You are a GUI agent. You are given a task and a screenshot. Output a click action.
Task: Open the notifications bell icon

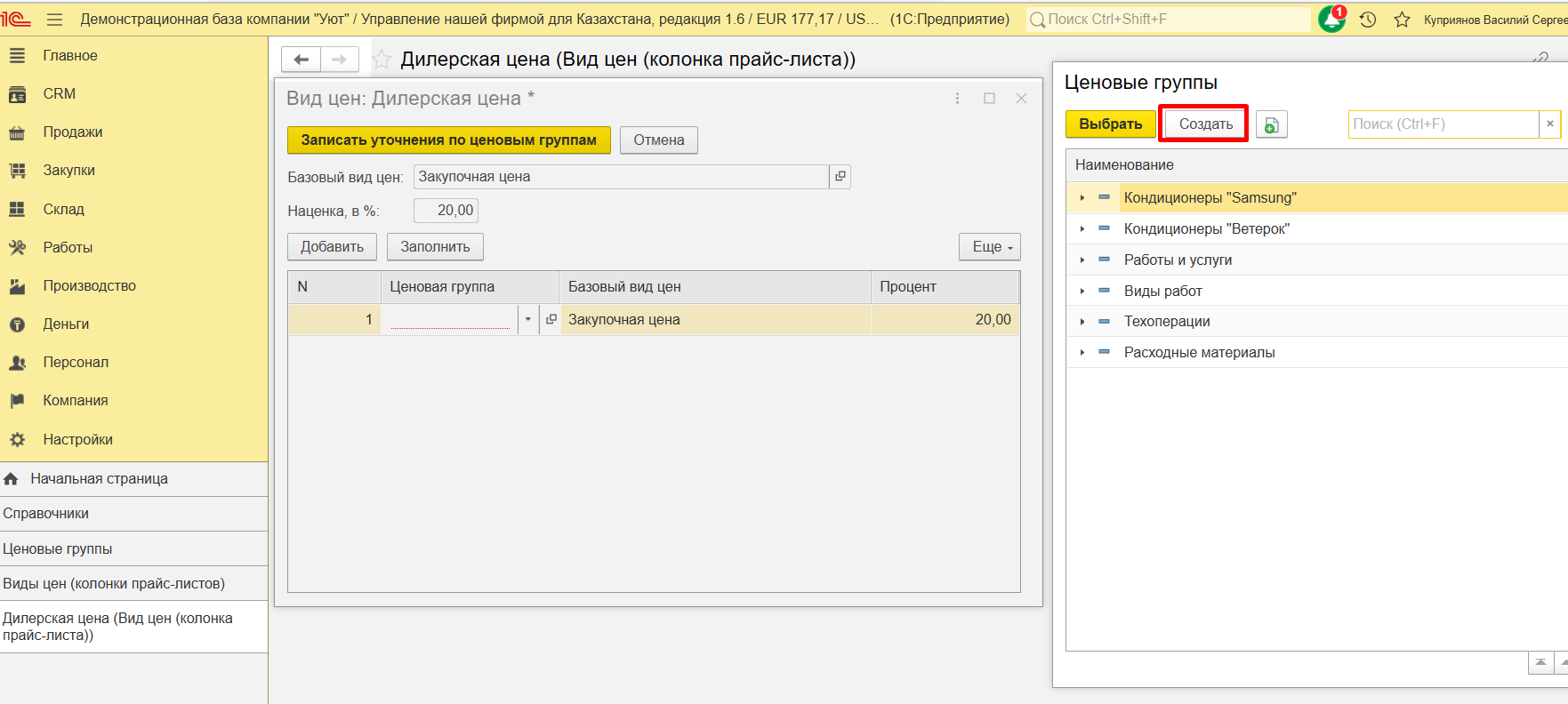point(1331,19)
